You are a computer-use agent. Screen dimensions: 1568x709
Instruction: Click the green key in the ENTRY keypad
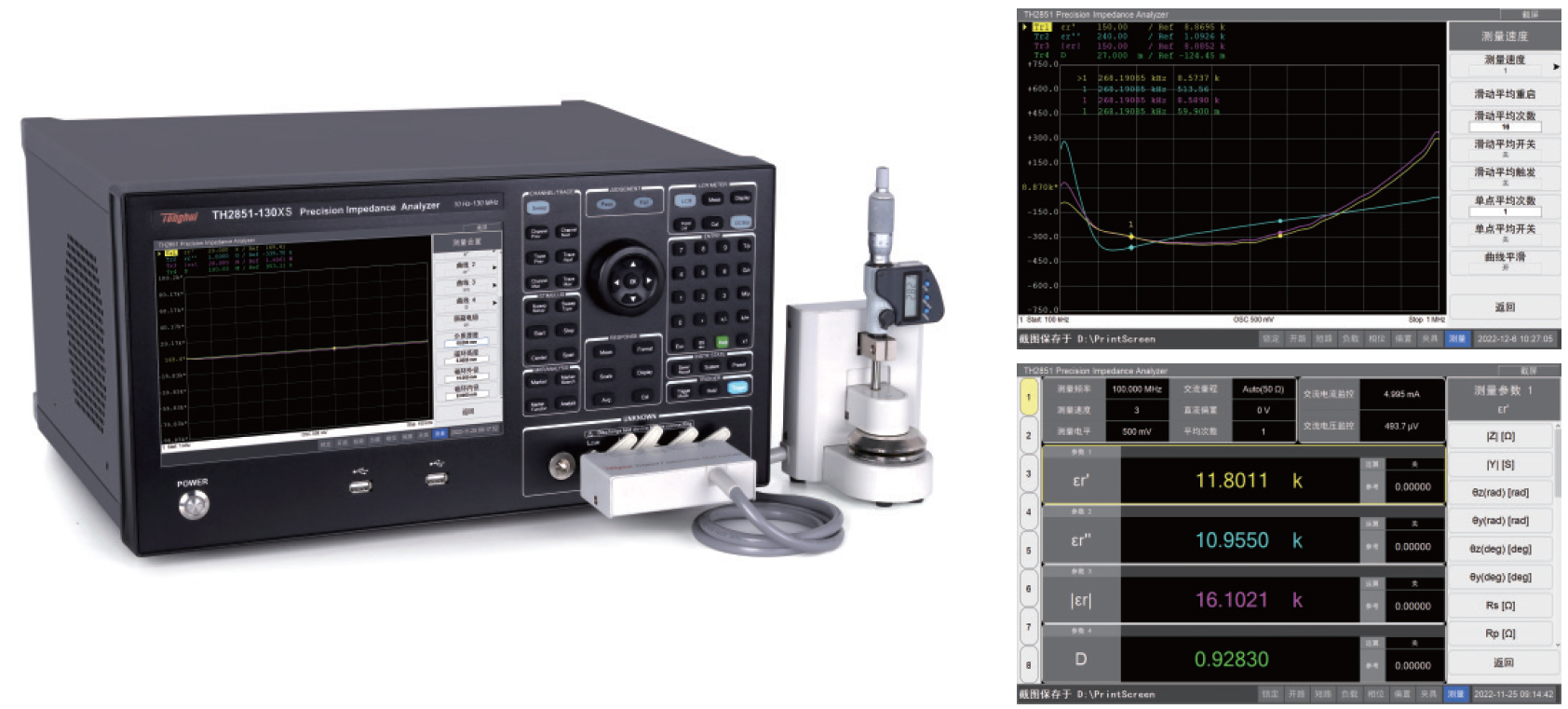[723, 342]
